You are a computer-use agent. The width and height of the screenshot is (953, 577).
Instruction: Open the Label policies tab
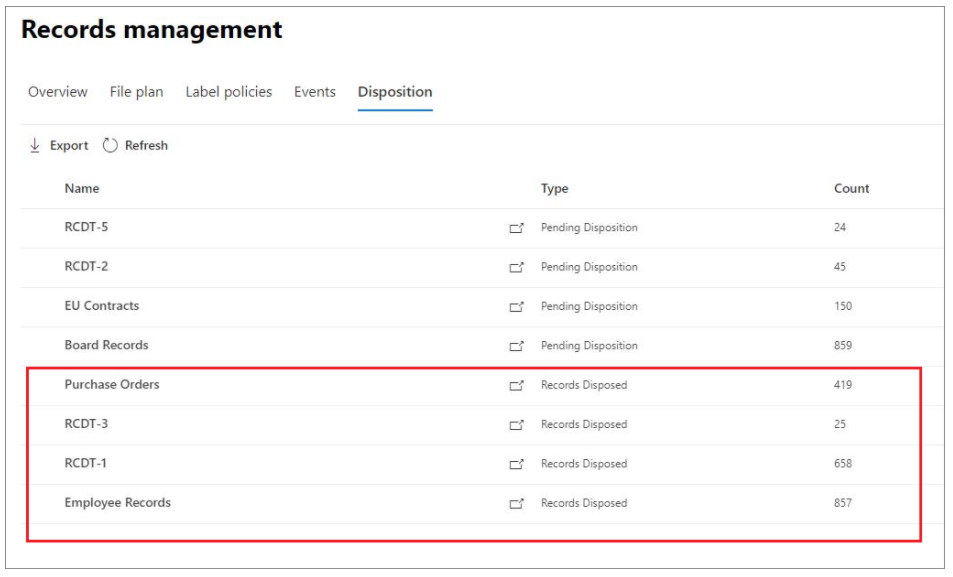pos(228,91)
